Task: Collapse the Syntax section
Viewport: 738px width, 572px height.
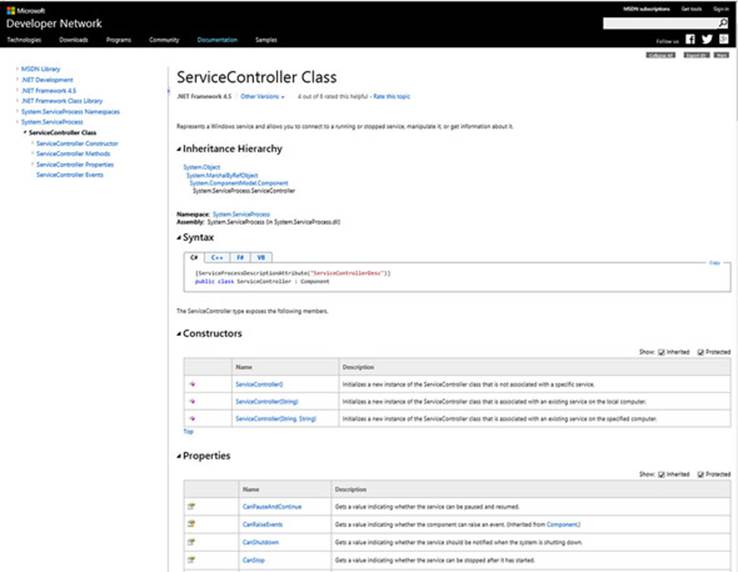Action: tap(179, 238)
